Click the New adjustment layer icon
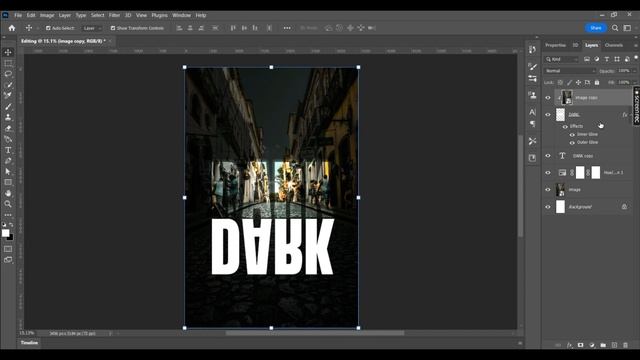This screenshot has width=640, height=360. (x=592, y=345)
